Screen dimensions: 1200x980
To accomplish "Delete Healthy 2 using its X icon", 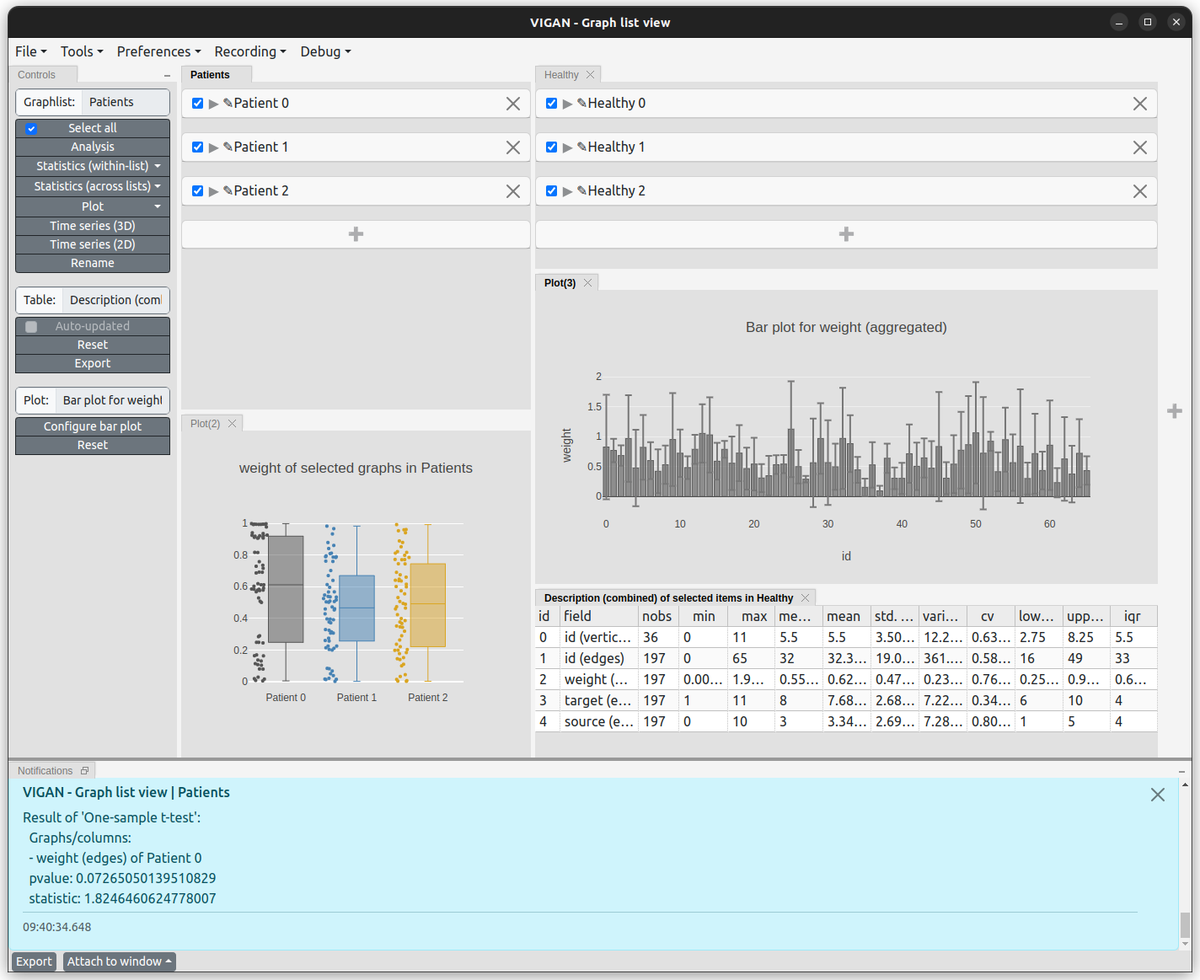I will (x=1139, y=191).
